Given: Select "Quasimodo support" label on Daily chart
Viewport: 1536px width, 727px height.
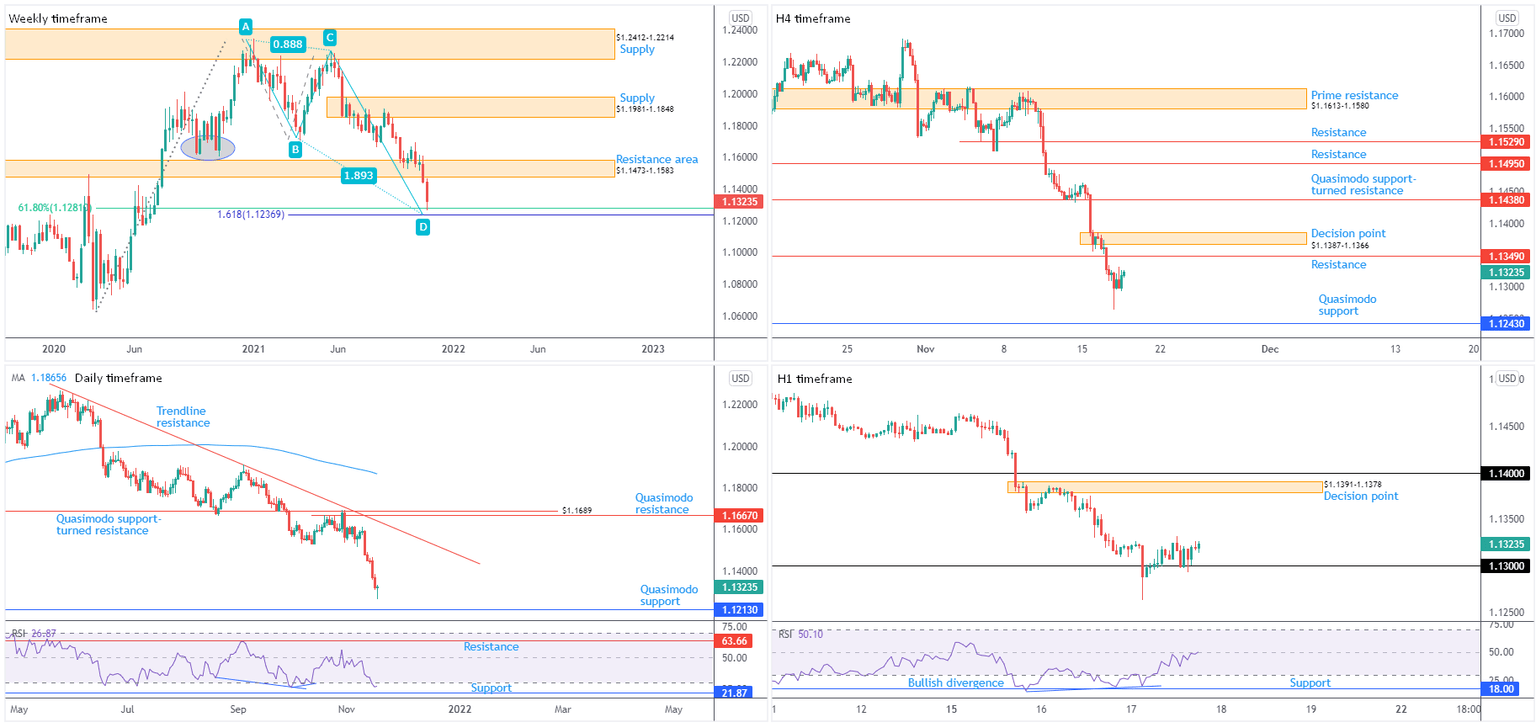Looking at the screenshot, I should coord(669,595).
